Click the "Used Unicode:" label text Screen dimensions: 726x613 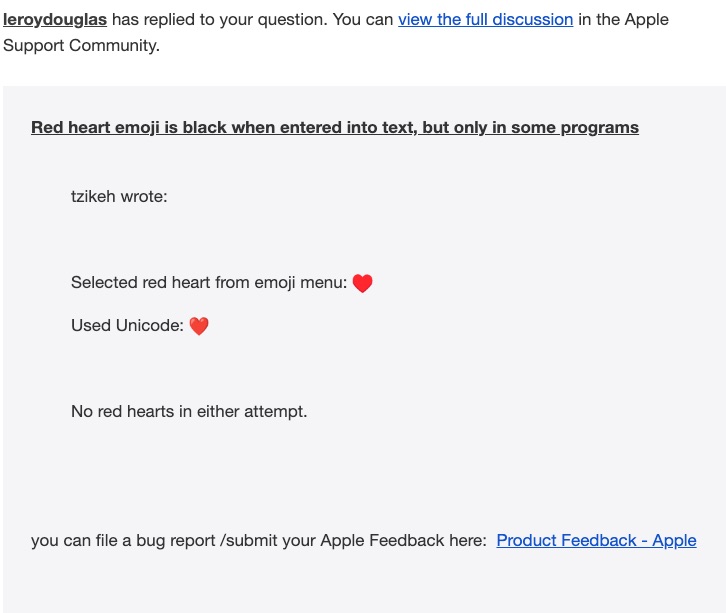pyautogui.click(x=127, y=325)
